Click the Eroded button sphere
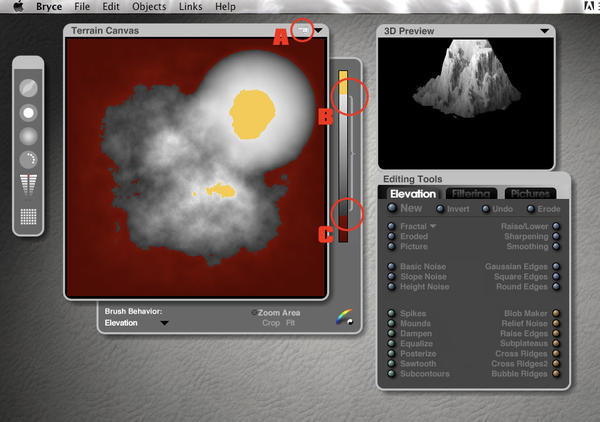The image size is (600, 422). click(391, 236)
